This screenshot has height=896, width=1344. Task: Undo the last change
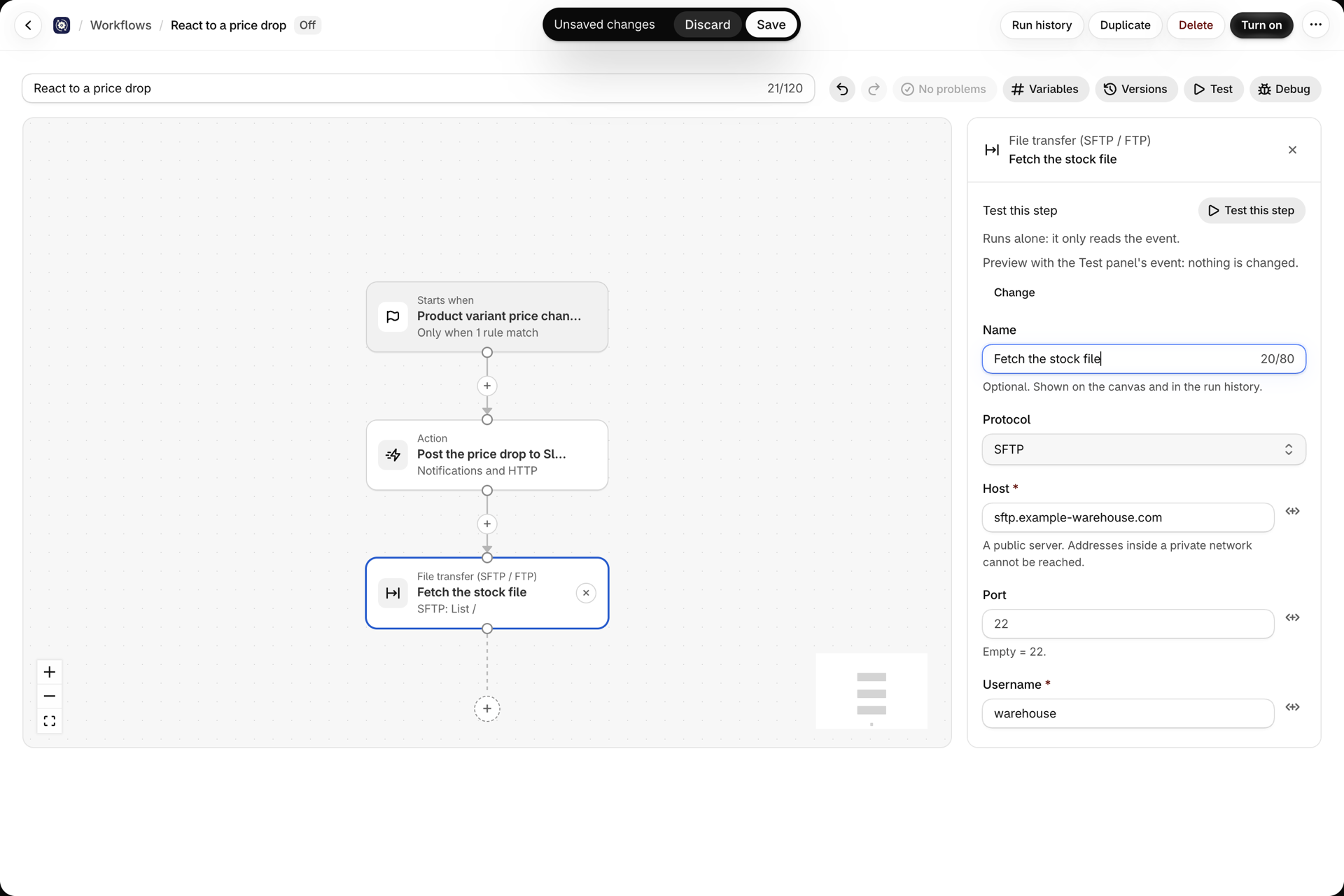click(842, 89)
